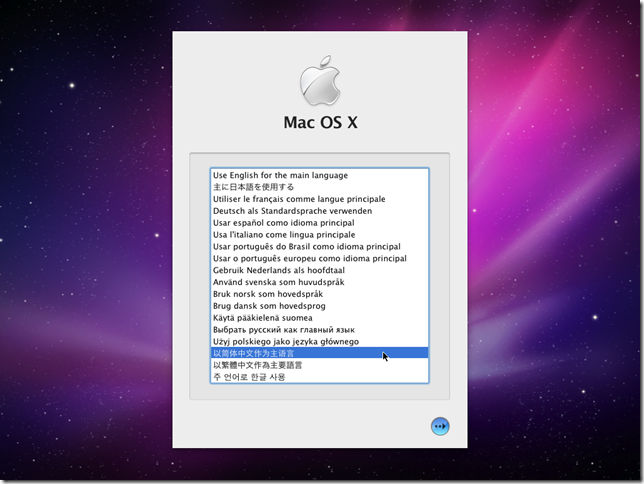Screen dimensions: 644x484
Task: Choose the Russian option 'Выбрать русский как главный язык'
Action: (x=320, y=330)
